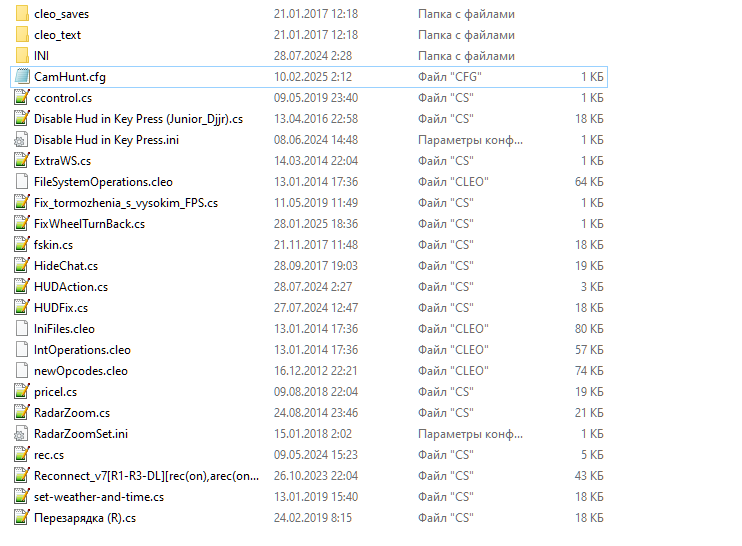
Task: Select HUDAction.cs in the file list
Action: coord(70,287)
